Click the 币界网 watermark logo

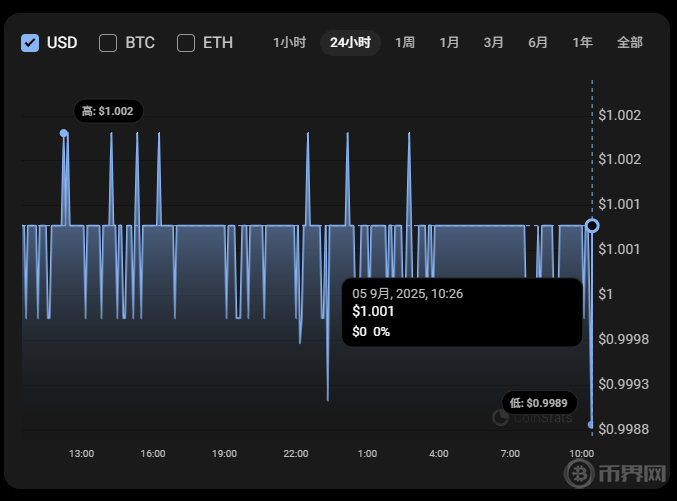(x=630, y=474)
